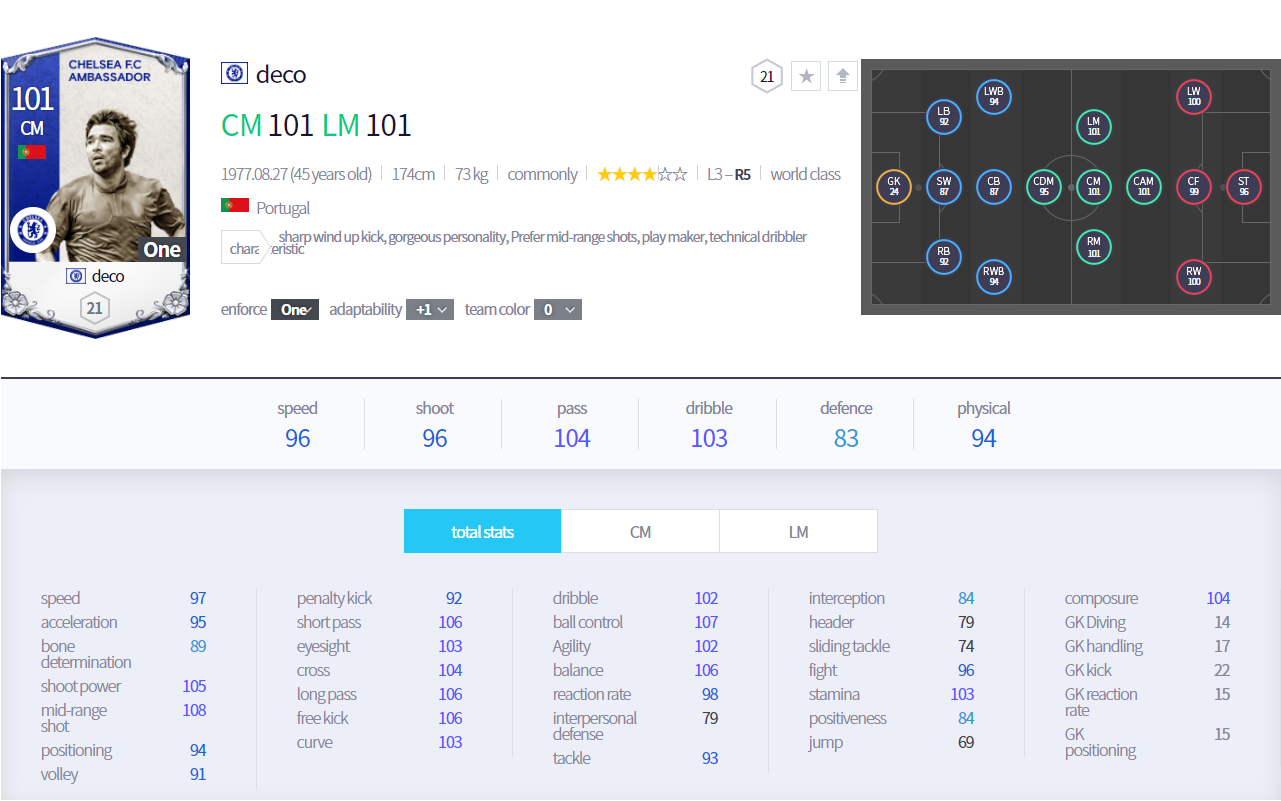Select the LWB position marker
Image resolution: width=1281 pixels, height=801 pixels.
[x=993, y=97]
